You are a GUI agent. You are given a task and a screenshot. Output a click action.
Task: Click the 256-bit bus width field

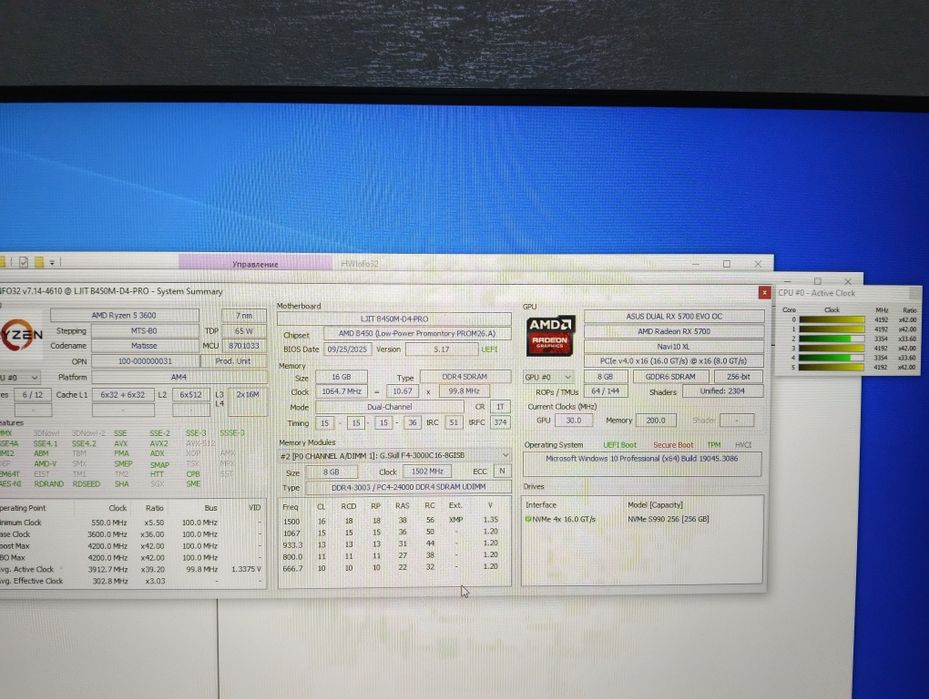(x=738, y=377)
